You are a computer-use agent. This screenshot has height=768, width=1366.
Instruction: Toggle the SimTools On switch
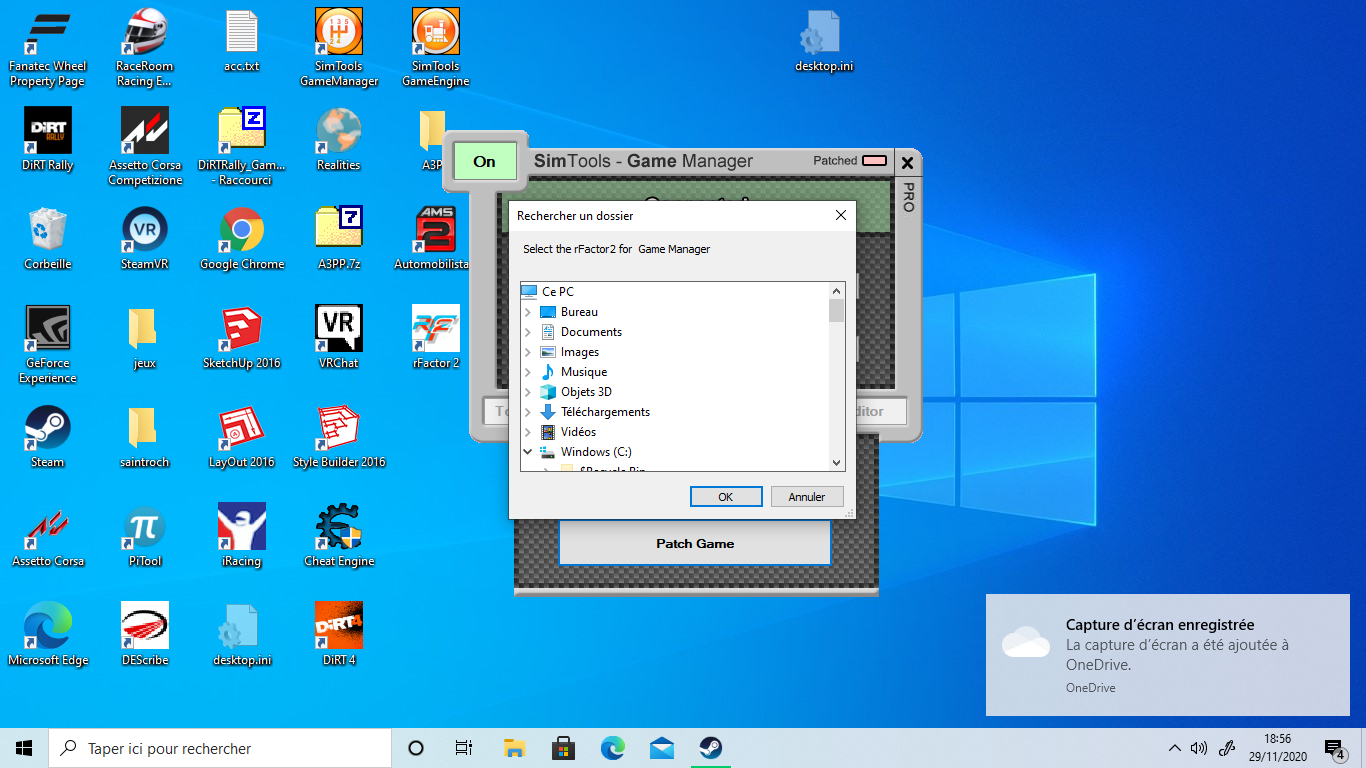pos(484,161)
